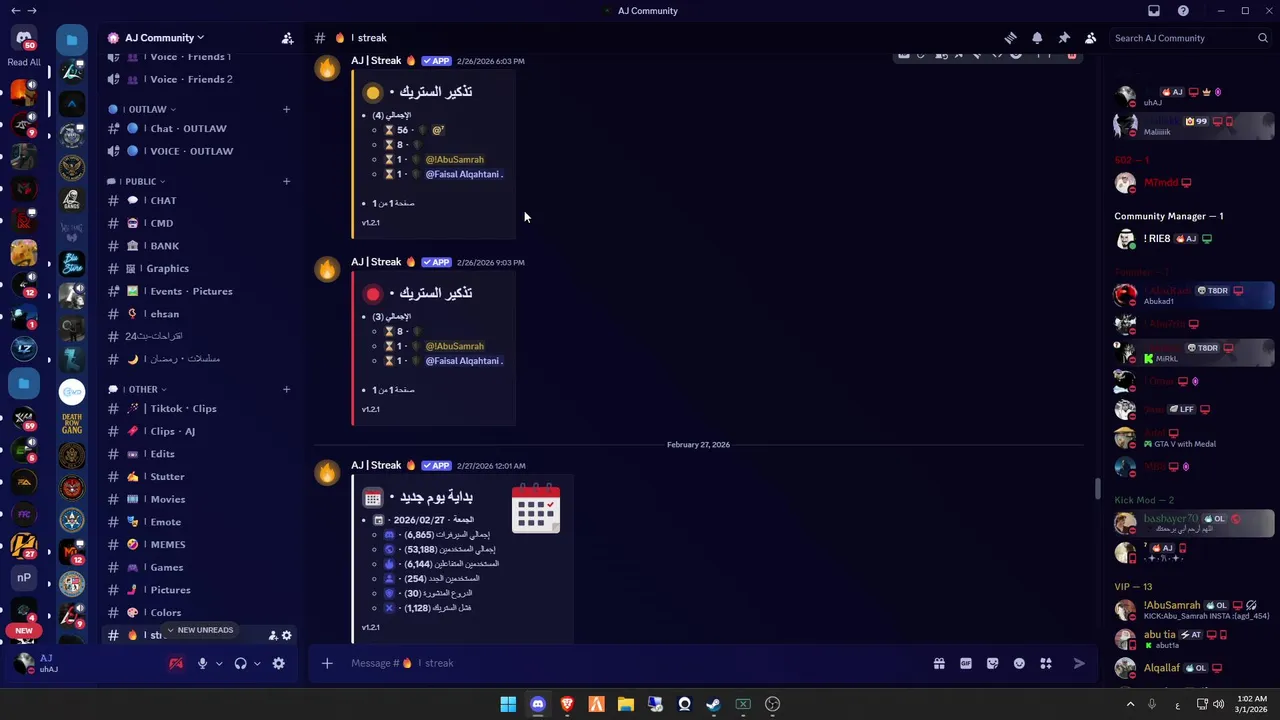Open the CMD channel
Image resolution: width=1280 pixels, height=720 pixels.
point(199,223)
